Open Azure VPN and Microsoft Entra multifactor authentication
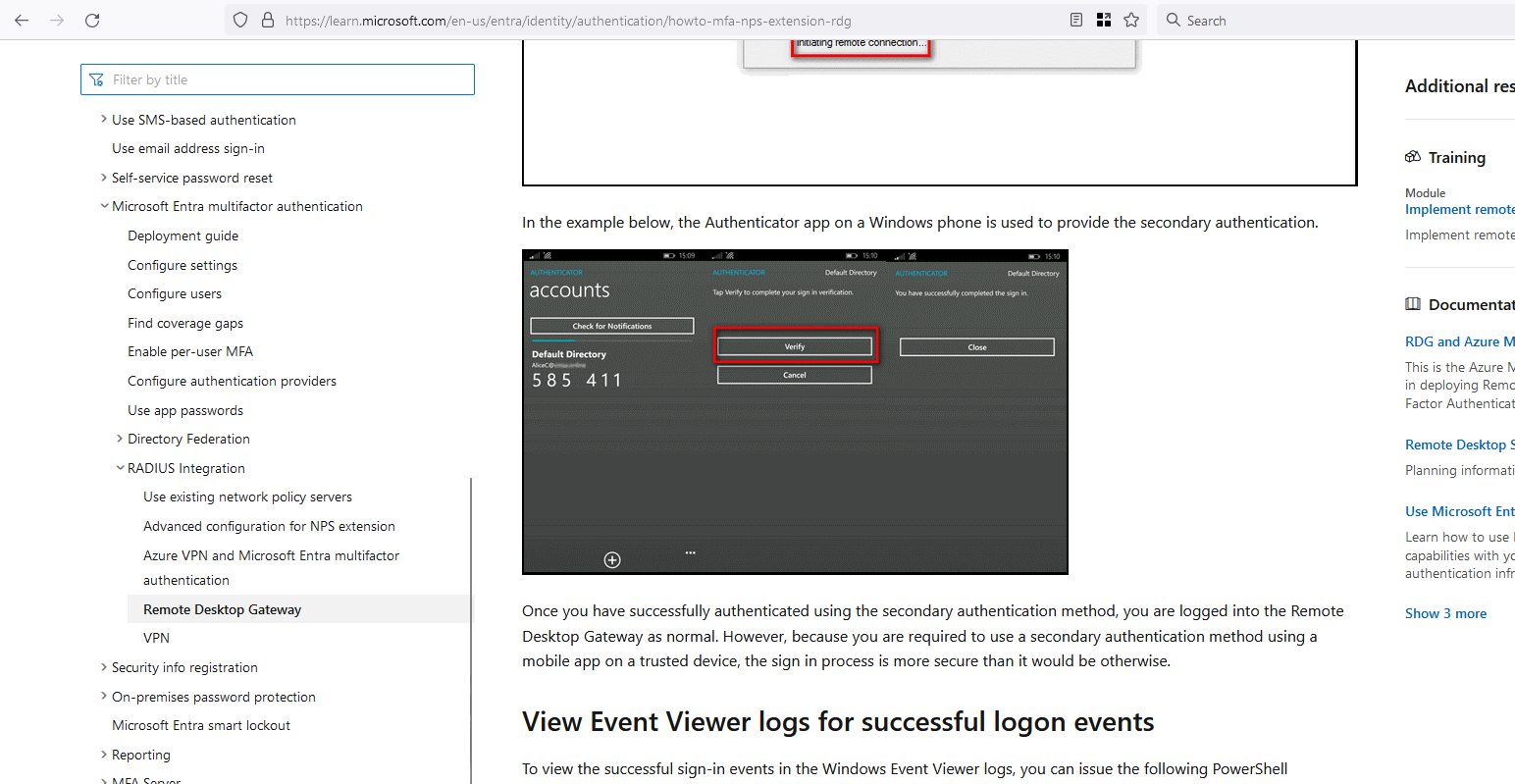Viewport: 1515px width, 784px height. click(271, 567)
